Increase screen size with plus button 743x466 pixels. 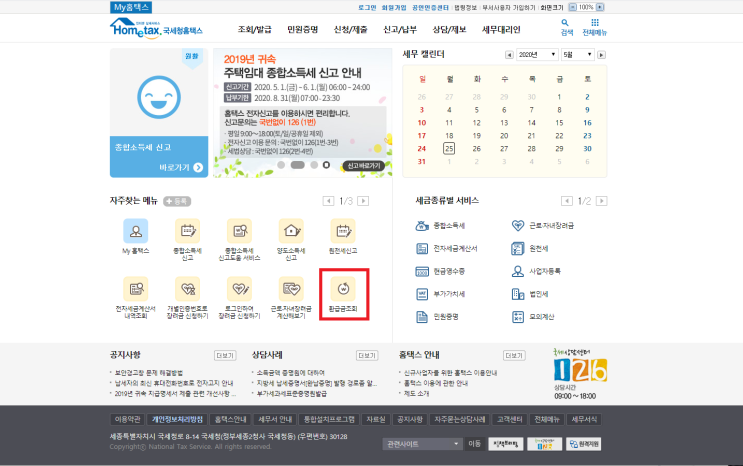tap(600, 7)
